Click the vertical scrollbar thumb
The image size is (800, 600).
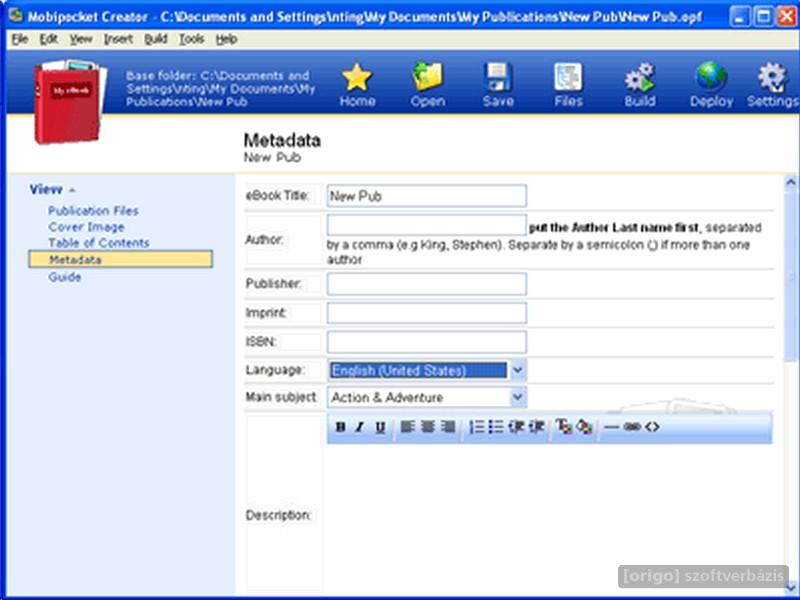(791, 276)
